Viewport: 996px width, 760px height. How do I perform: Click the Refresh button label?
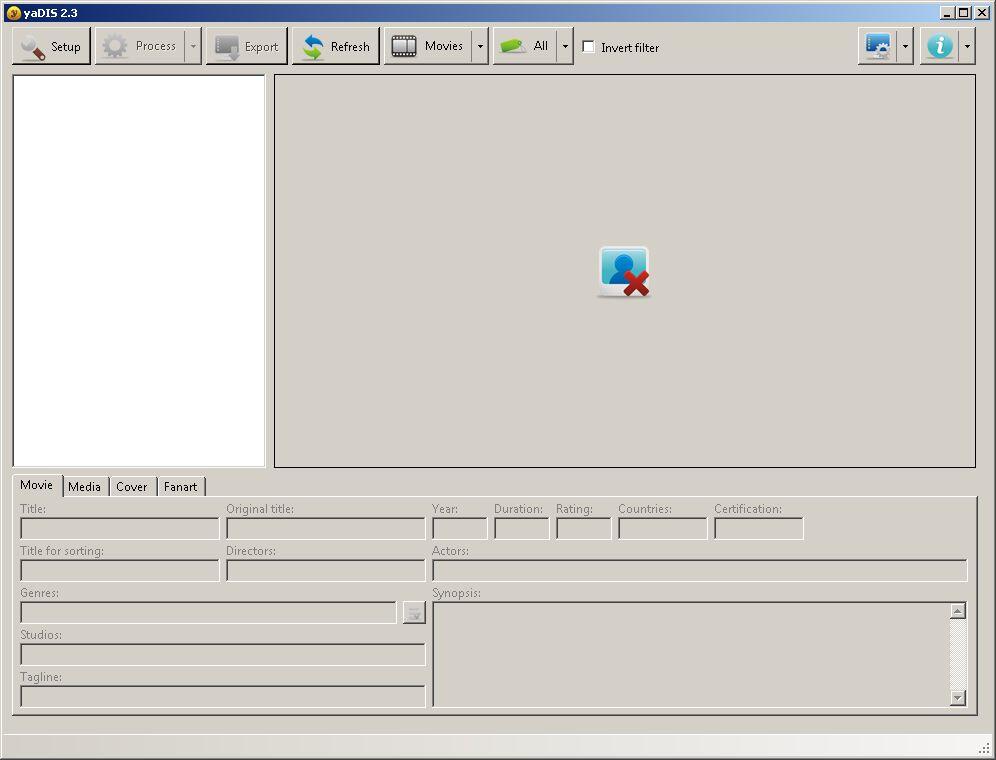coord(348,46)
